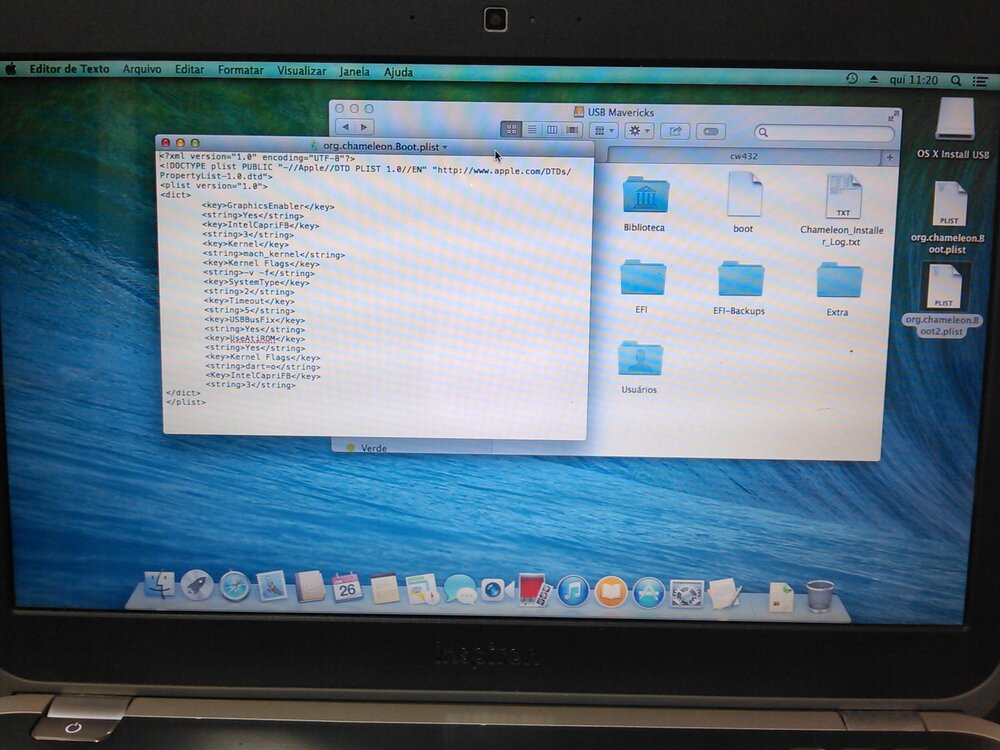This screenshot has height=750, width=1000.
Task: Switch Finder to column view
Action: point(552,130)
